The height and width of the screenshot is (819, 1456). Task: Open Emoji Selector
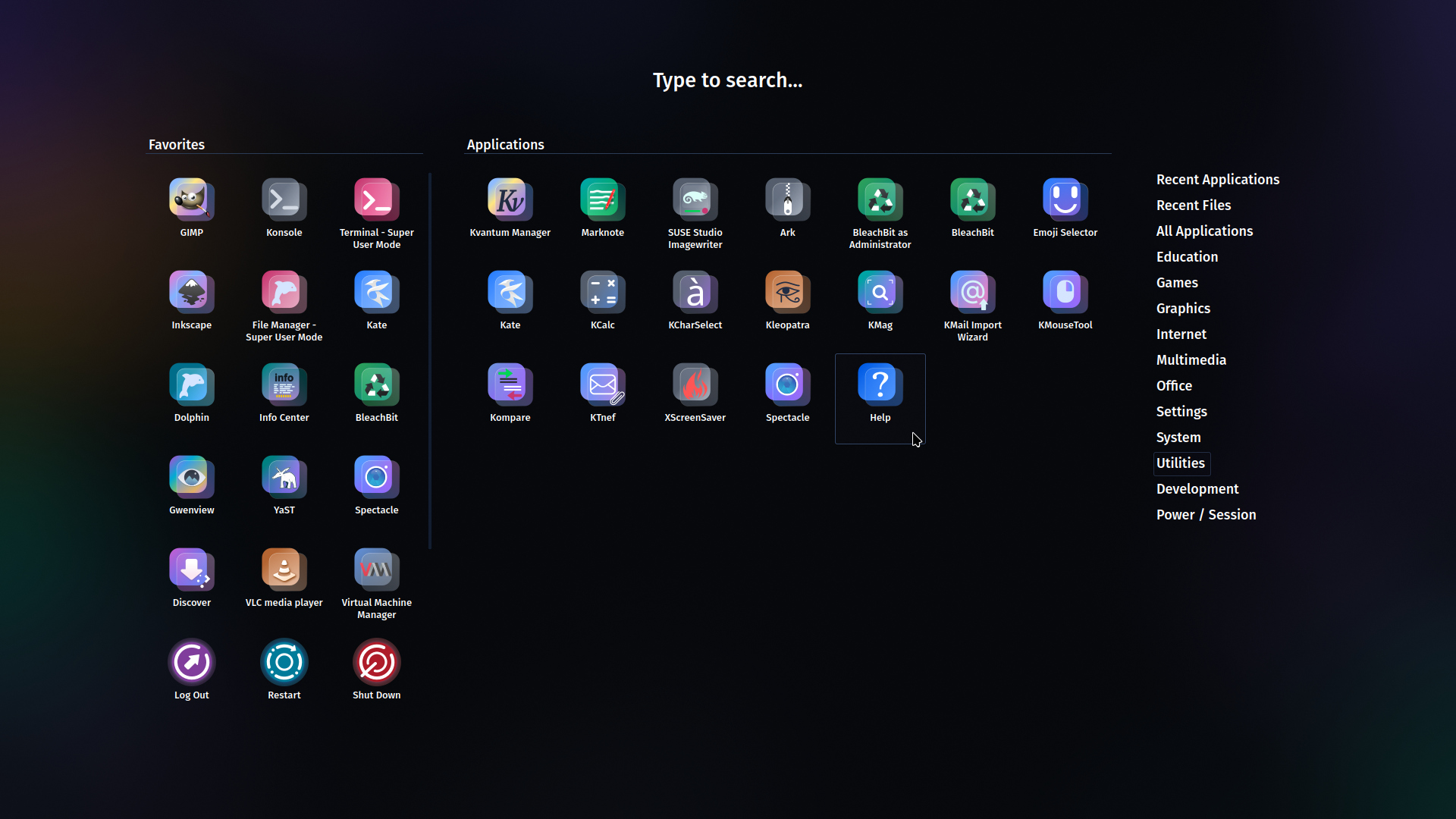1065,209
